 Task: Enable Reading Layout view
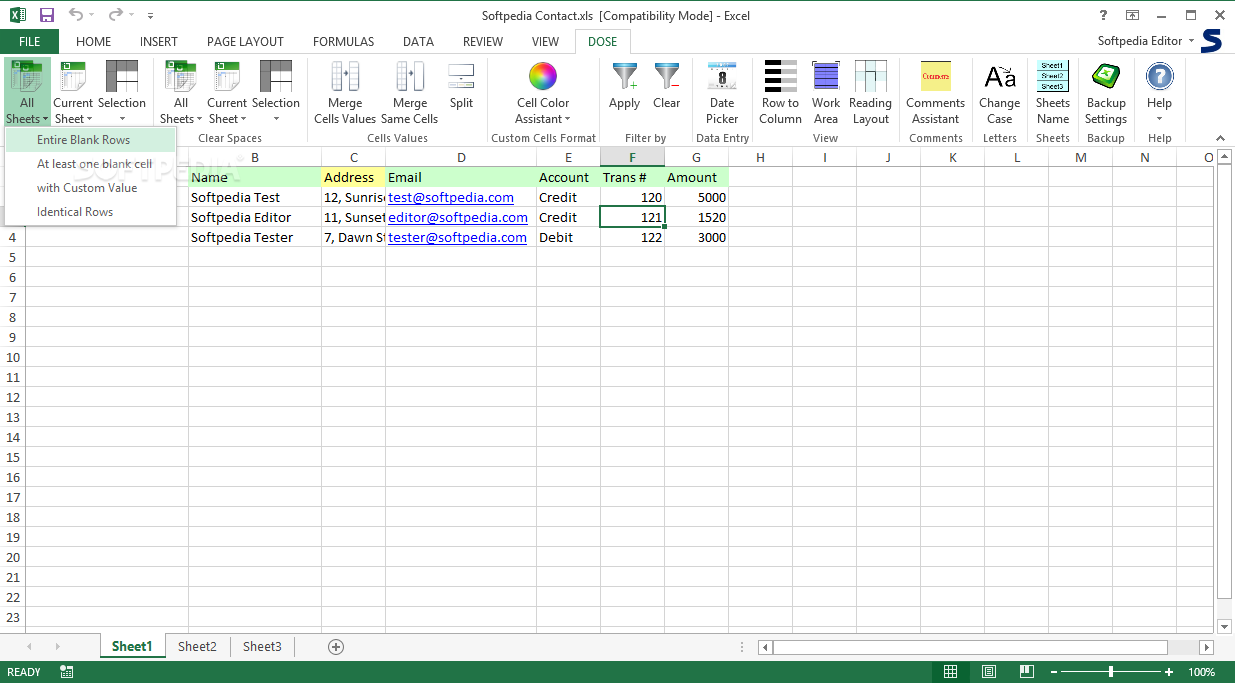pos(870,92)
